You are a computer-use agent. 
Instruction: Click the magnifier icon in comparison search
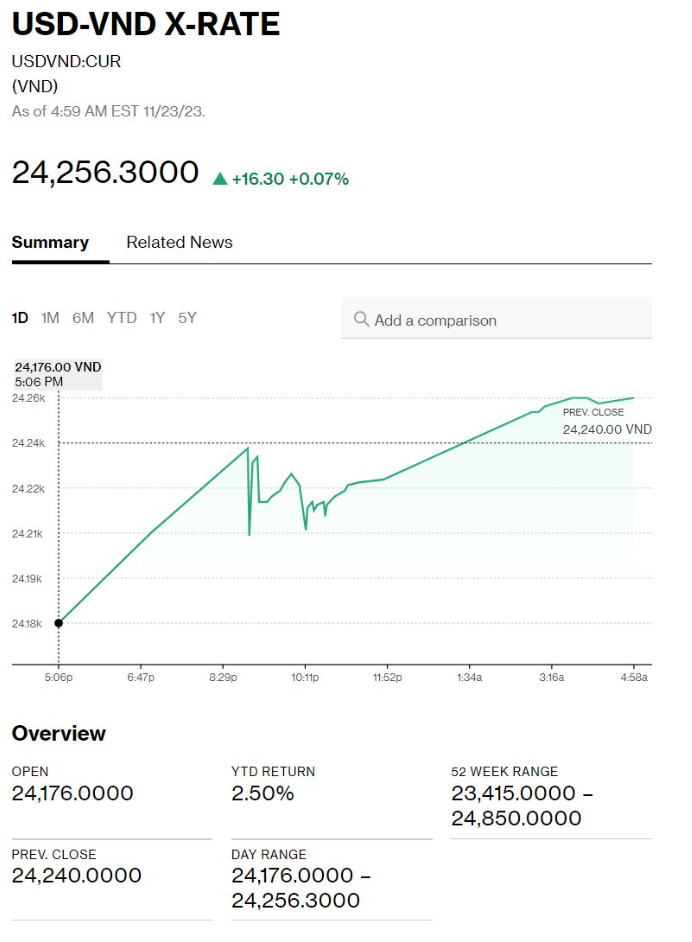(361, 320)
